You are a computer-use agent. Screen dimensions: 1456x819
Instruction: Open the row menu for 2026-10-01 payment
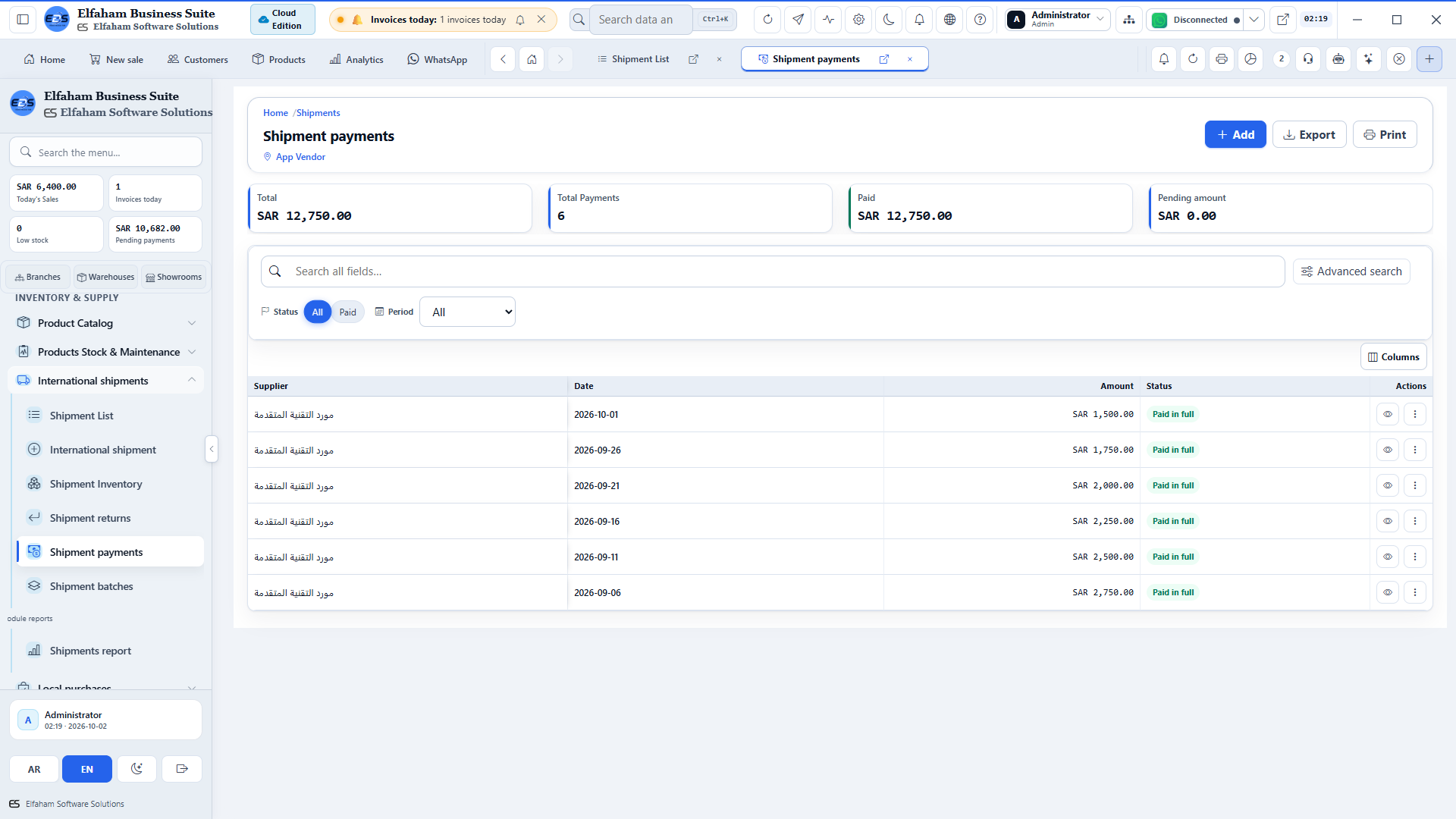pos(1415,415)
